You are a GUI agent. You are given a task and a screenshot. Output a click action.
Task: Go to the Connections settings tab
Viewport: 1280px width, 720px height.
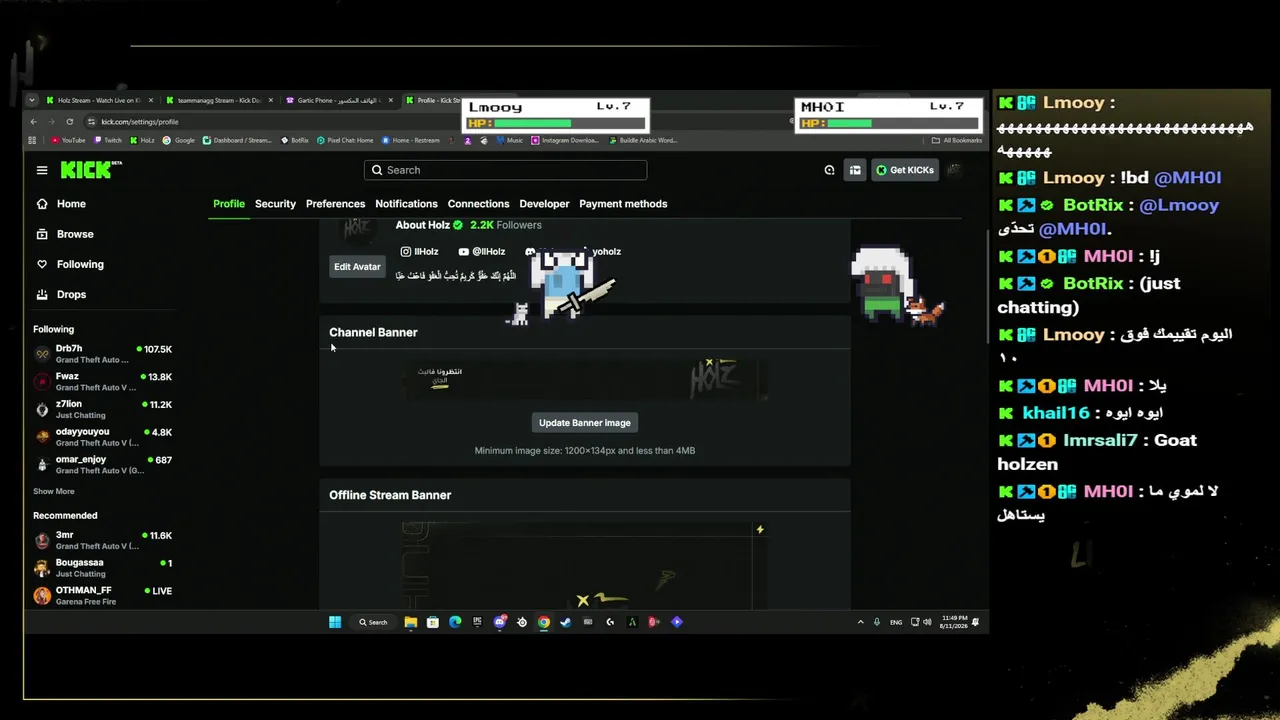(x=478, y=204)
